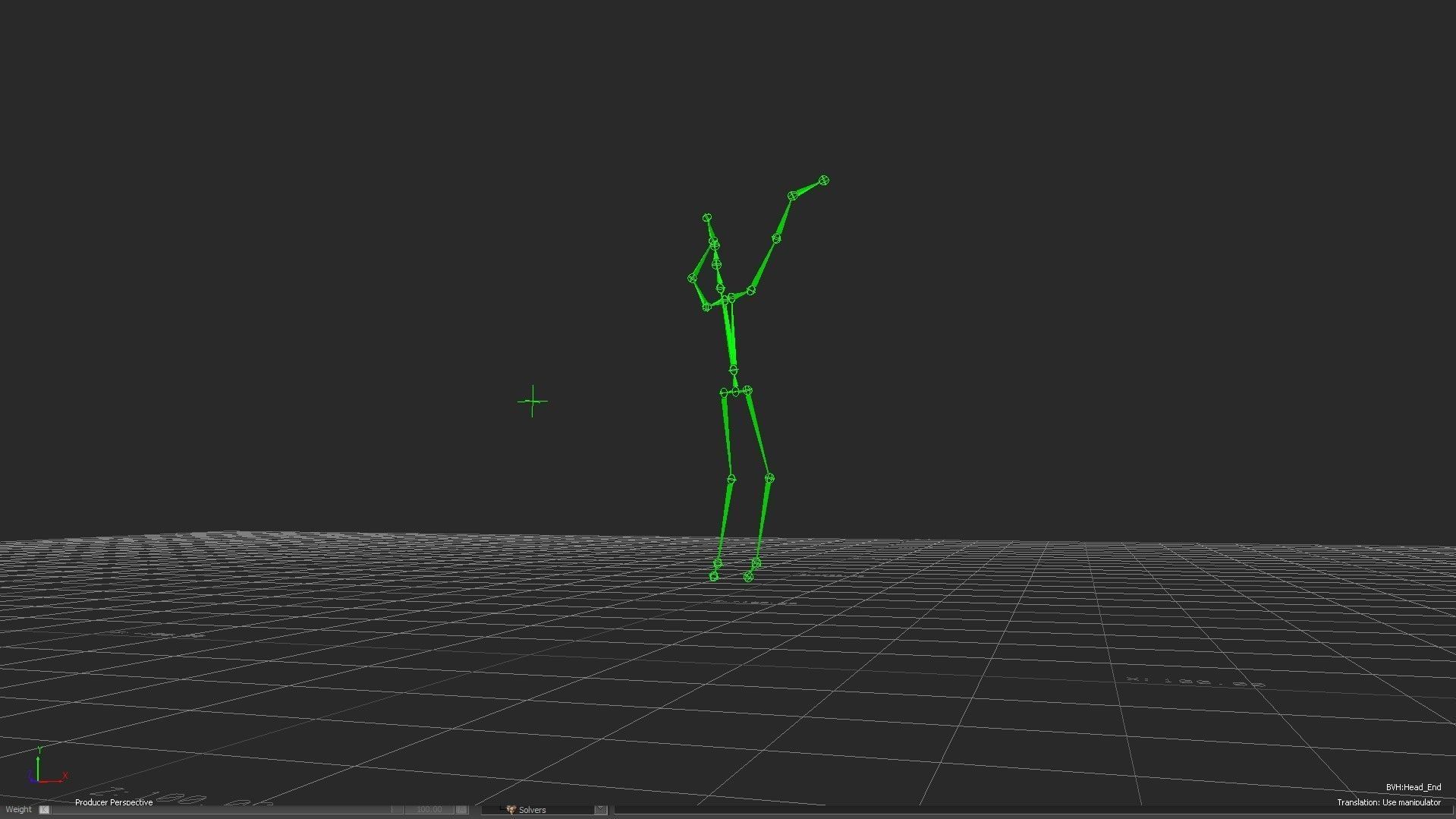Click the key button beside Weight label
The image size is (1456, 819).
44,810
